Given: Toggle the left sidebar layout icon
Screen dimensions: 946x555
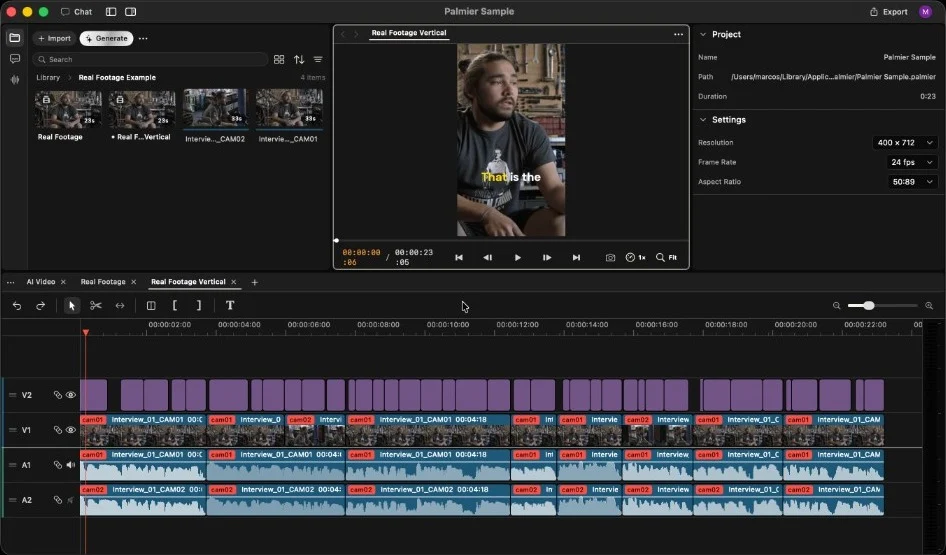Looking at the screenshot, I should click(111, 11).
